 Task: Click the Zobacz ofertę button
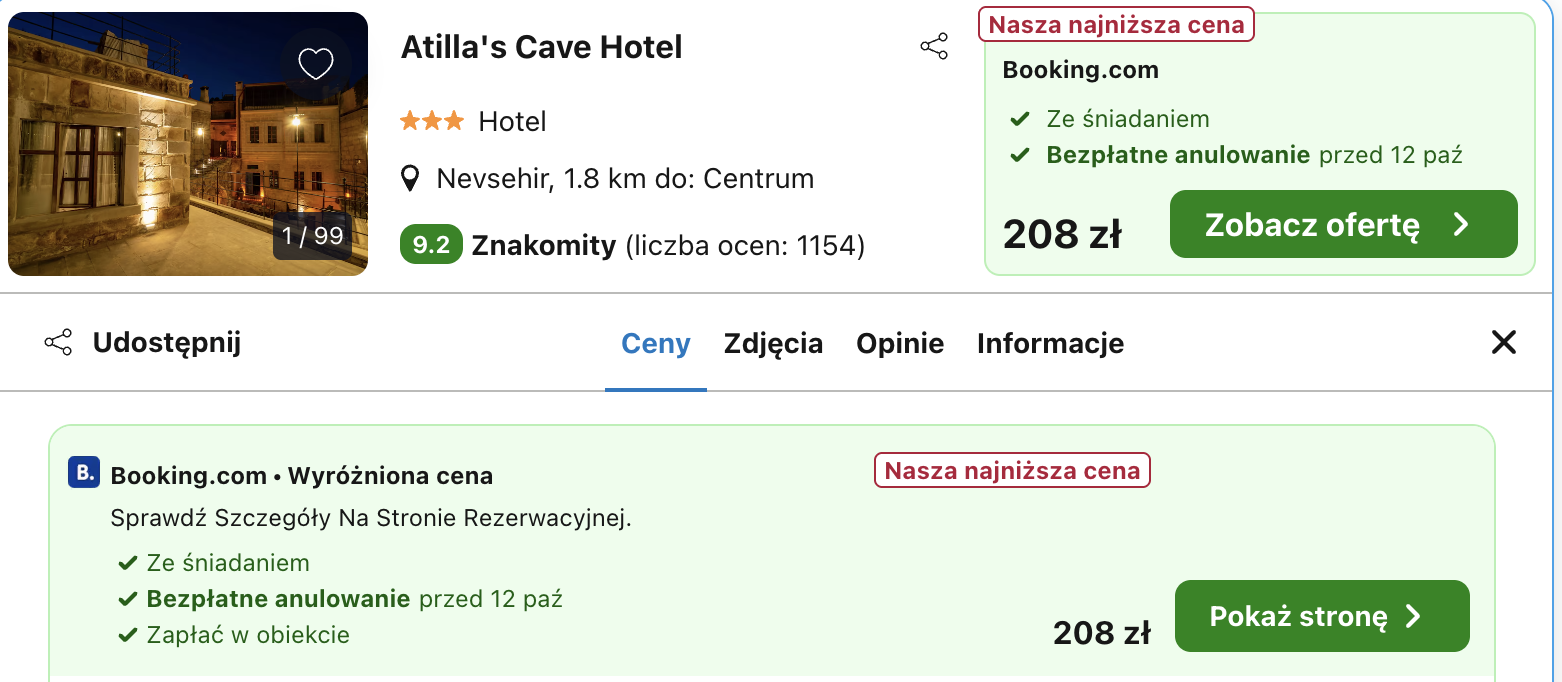coord(1343,224)
